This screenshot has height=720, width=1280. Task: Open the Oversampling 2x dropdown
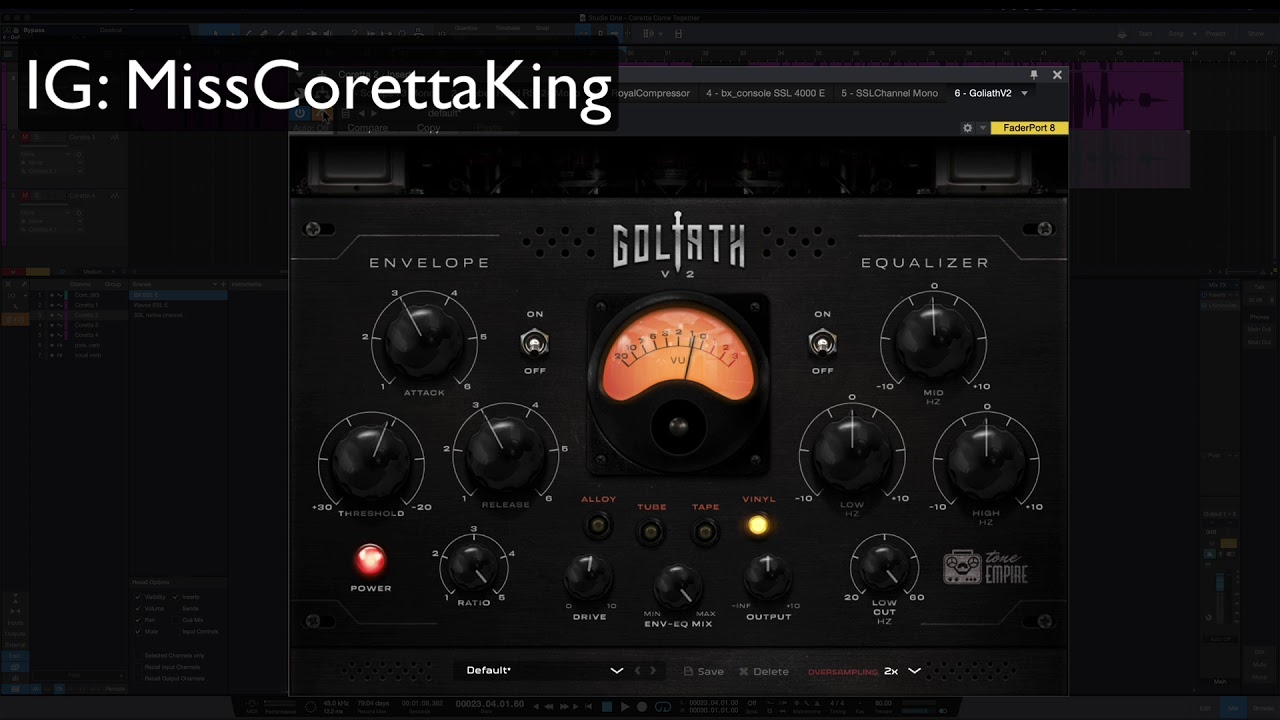coord(902,671)
